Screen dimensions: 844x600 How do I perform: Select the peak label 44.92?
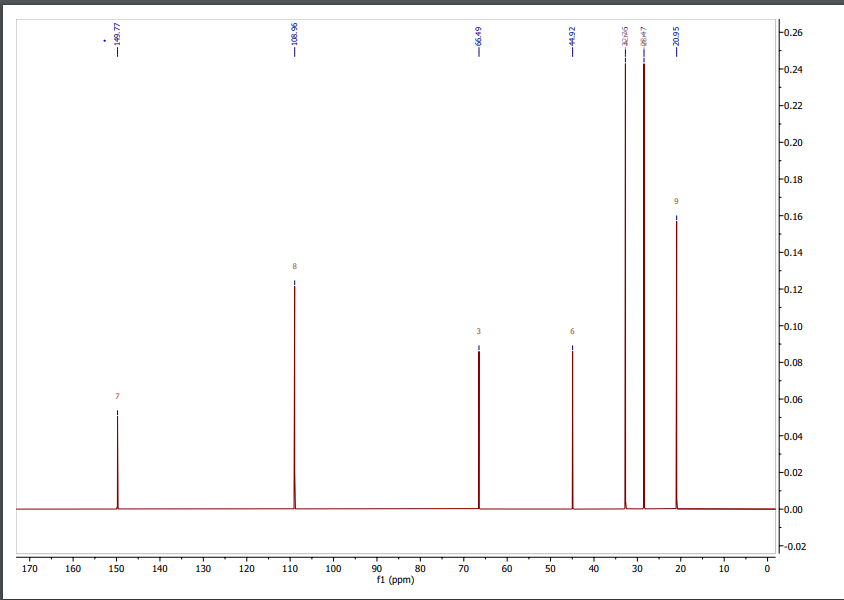point(570,33)
